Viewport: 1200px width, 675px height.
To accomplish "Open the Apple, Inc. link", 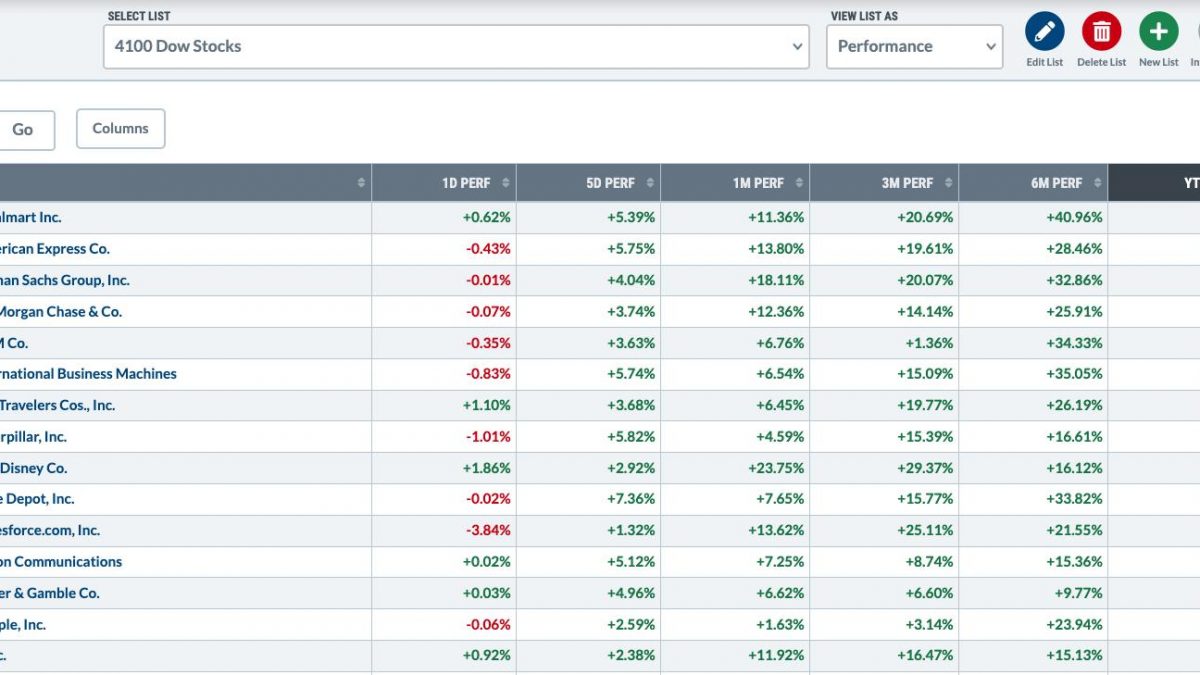I will pos(23,625).
